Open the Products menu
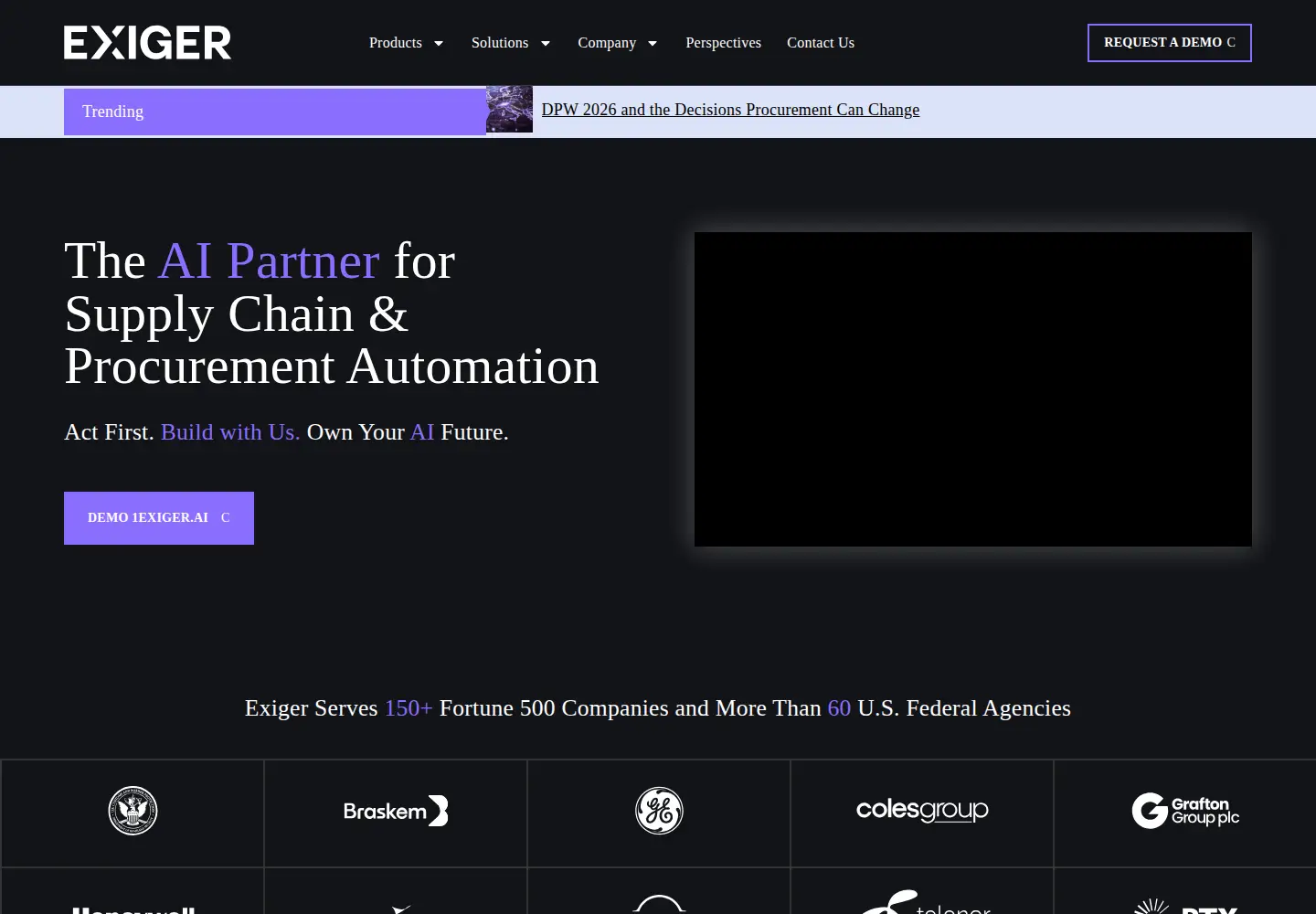1316x914 pixels. click(x=396, y=43)
